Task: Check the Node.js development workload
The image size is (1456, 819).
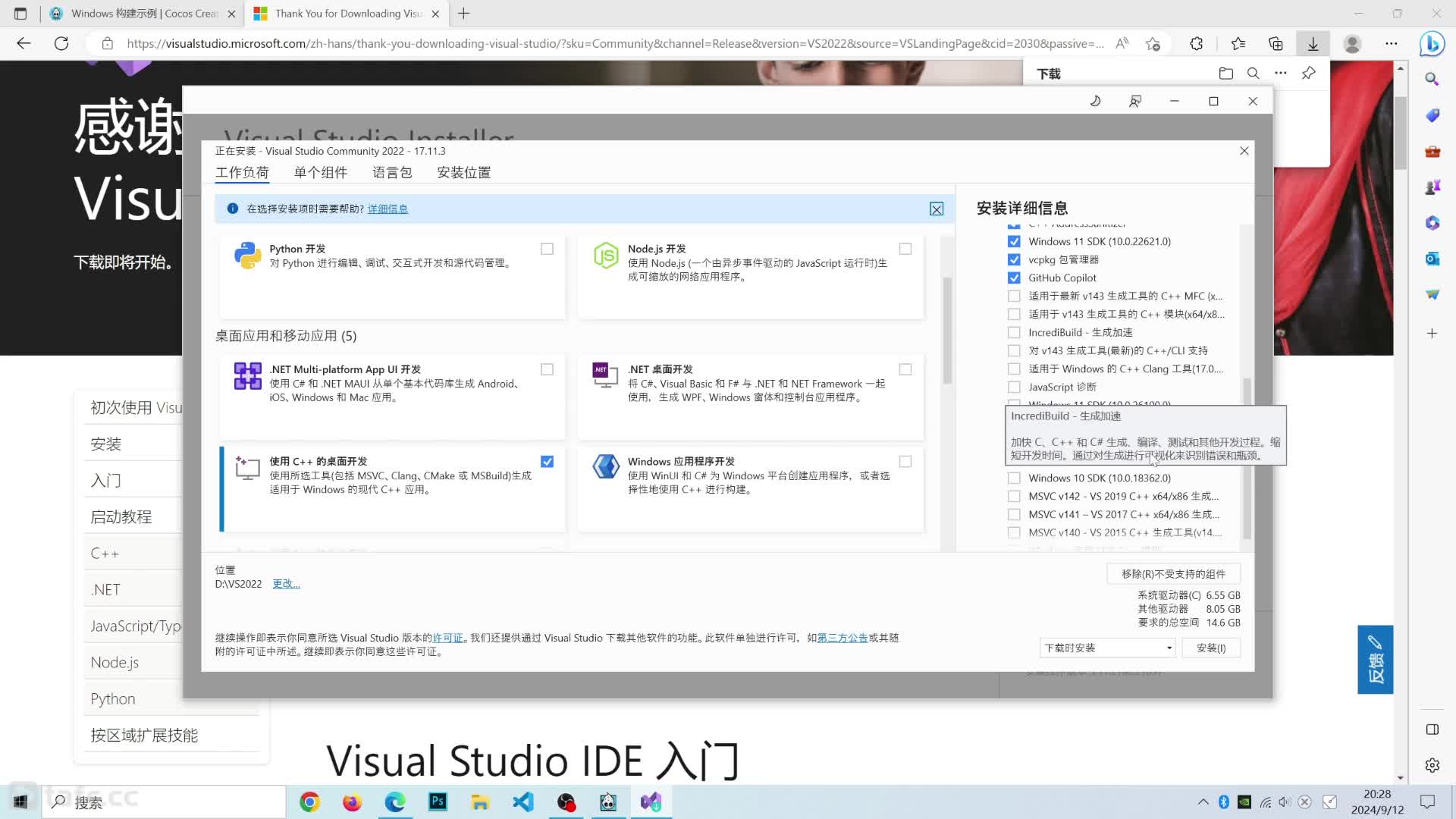Action: tap(905, 249)
